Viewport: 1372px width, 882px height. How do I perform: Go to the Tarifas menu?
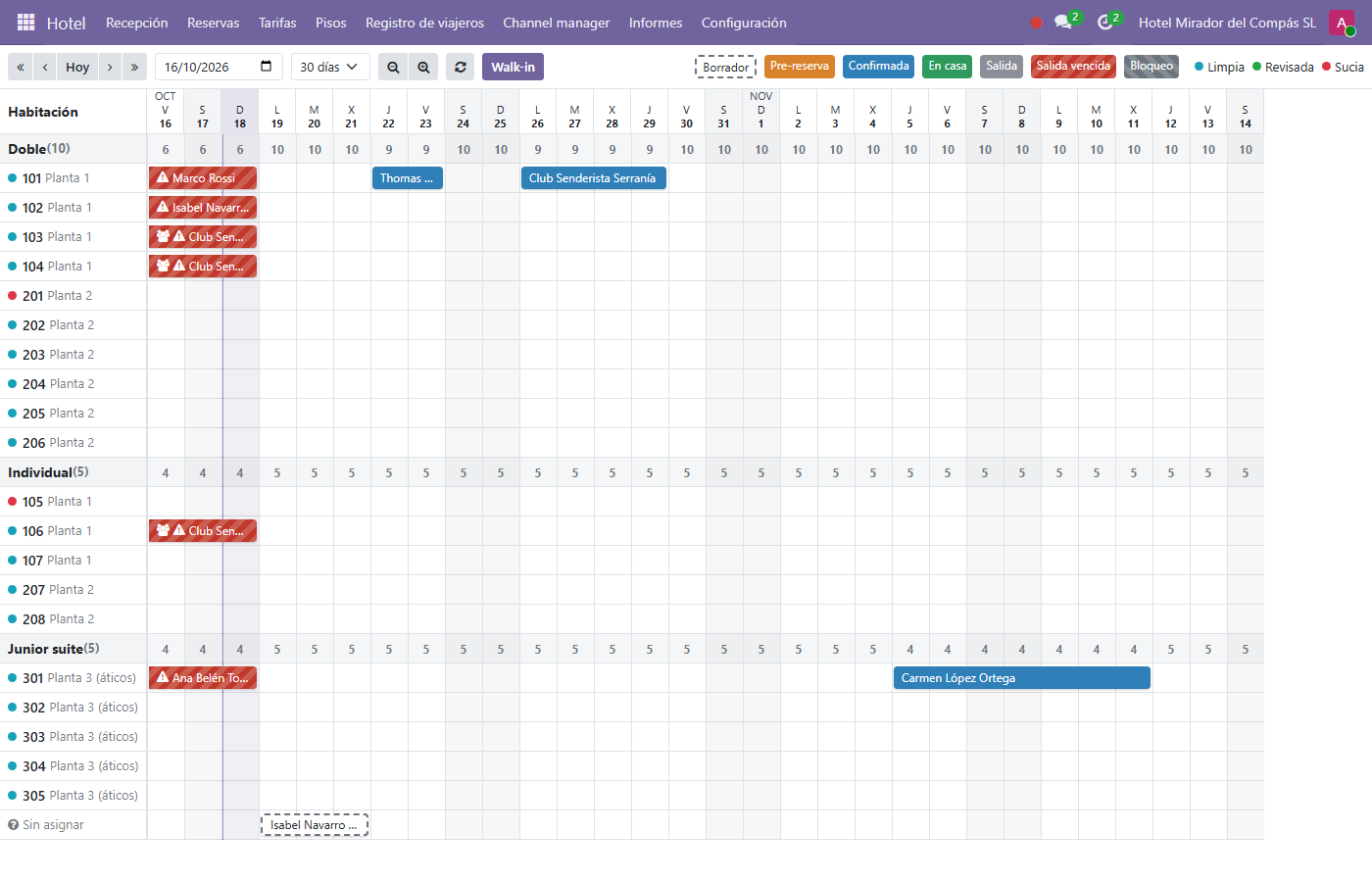point(277,23)
